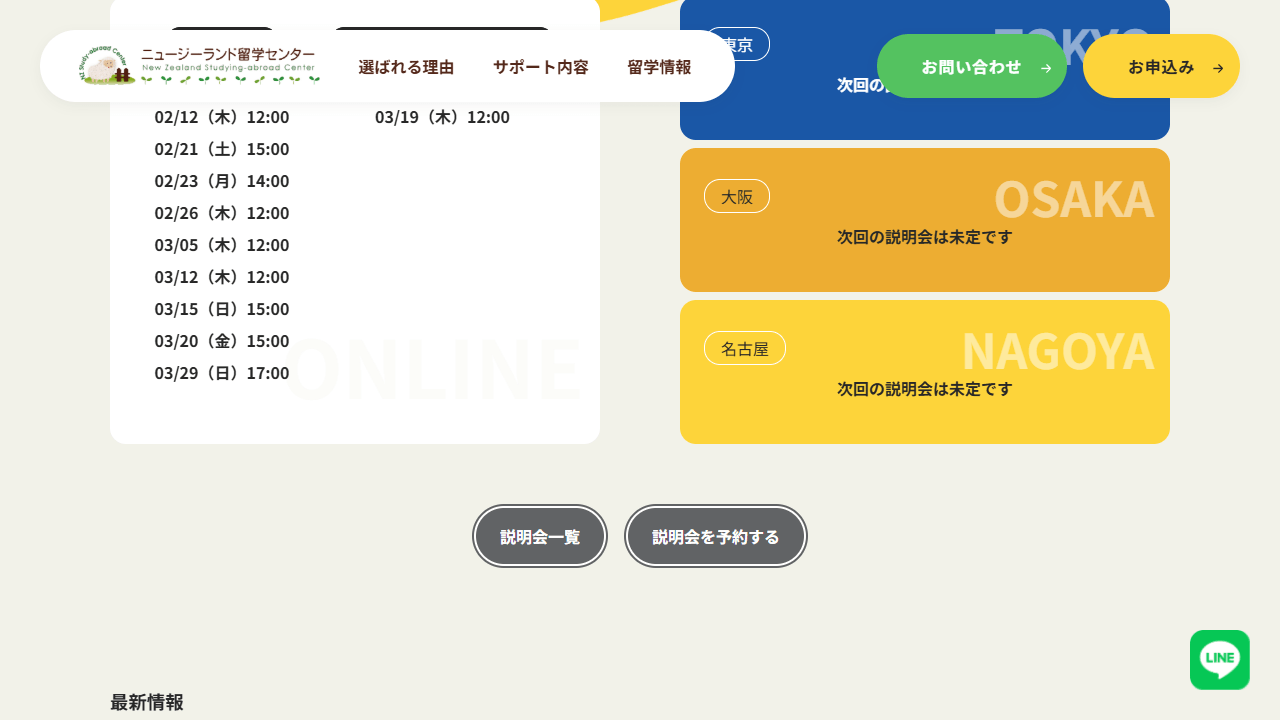
Task: Select the 02/12（木）12:00 online session
Action: pyautogui.click(x=222, y=117)
